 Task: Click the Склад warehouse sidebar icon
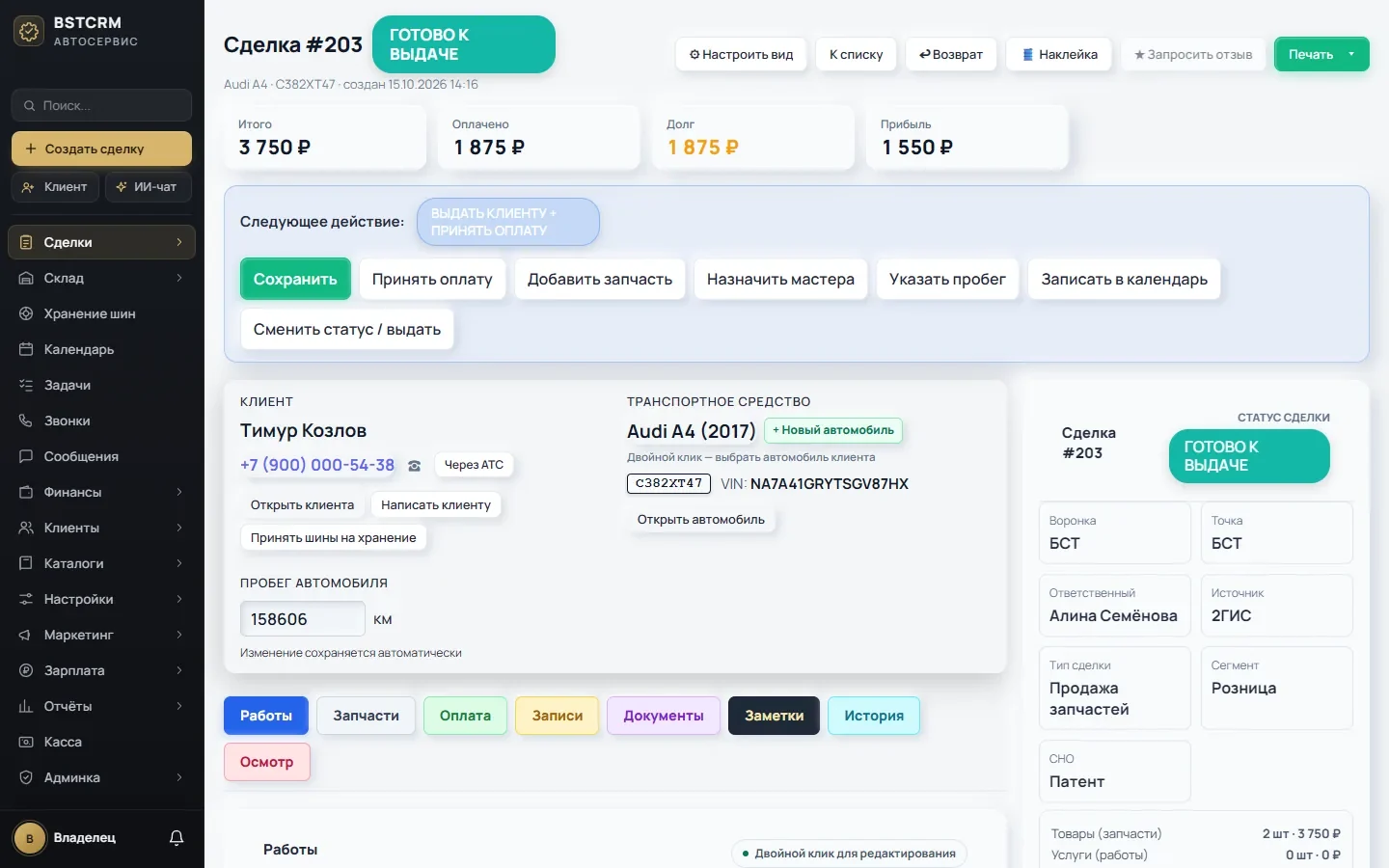(26, 278)
